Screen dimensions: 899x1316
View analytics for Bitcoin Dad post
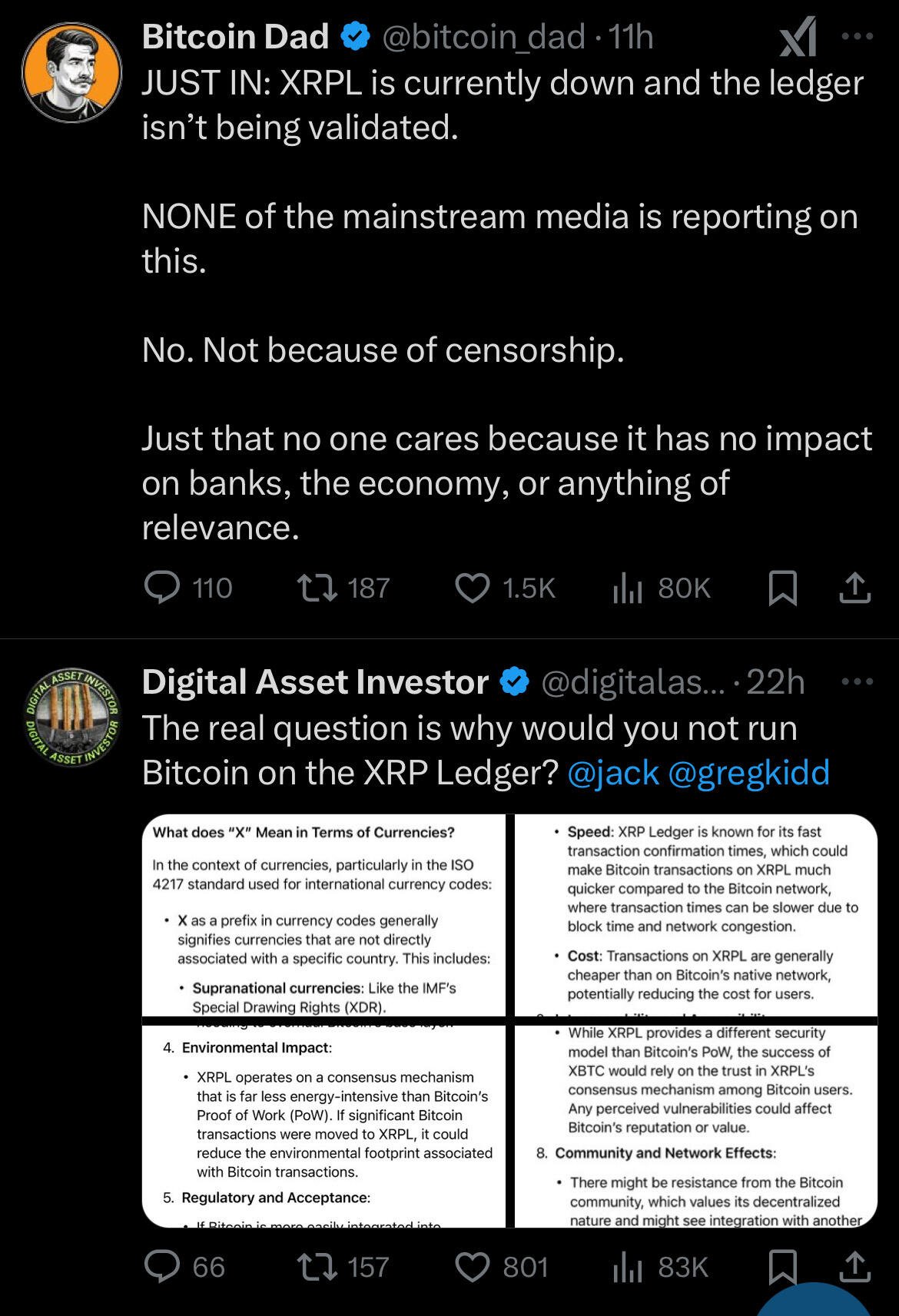click(662, 588)
